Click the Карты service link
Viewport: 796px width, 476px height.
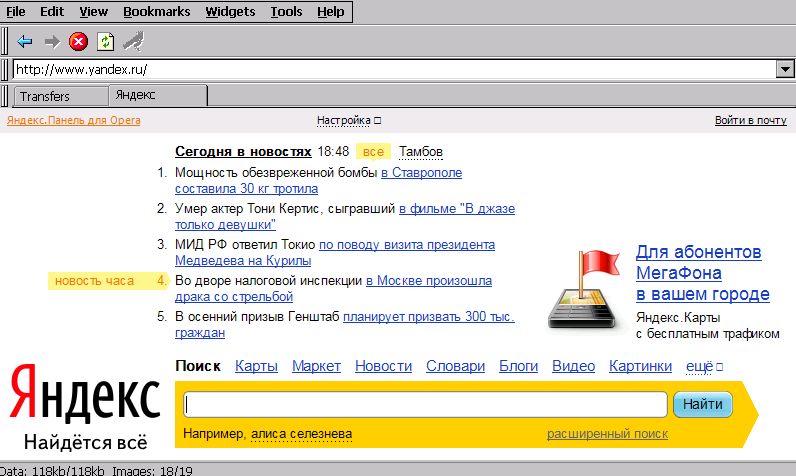[256, 367]
